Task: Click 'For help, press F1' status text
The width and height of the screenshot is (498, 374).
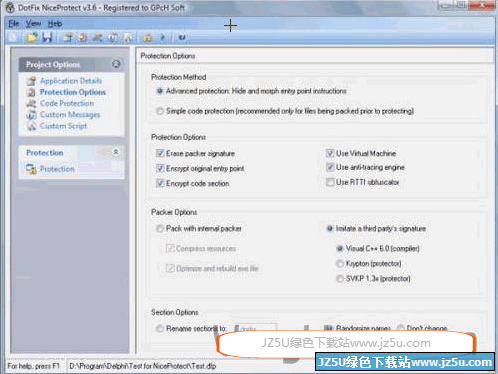Action: (x=33, y=366)
